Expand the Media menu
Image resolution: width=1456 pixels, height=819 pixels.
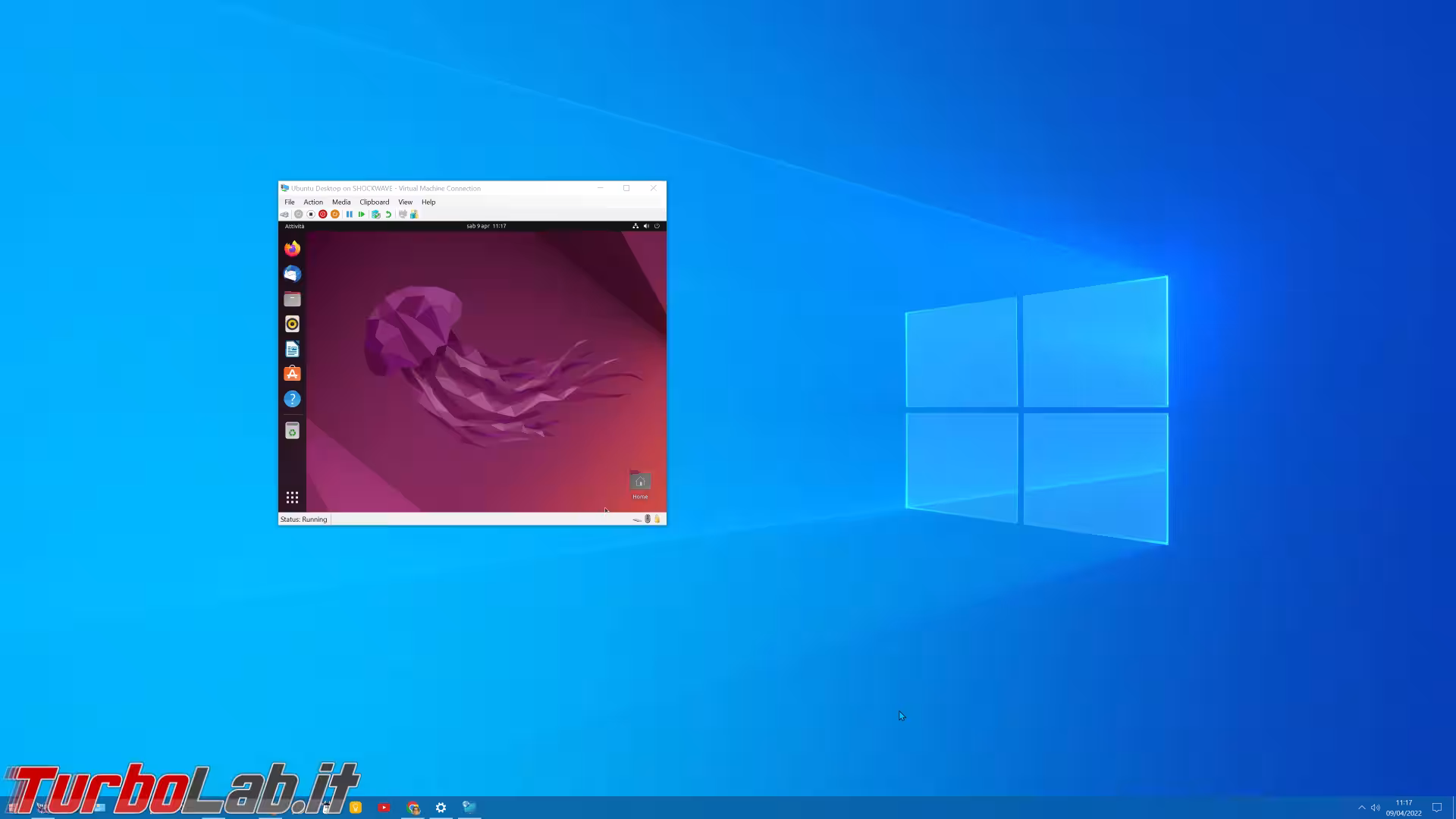(x=341, y=202)
